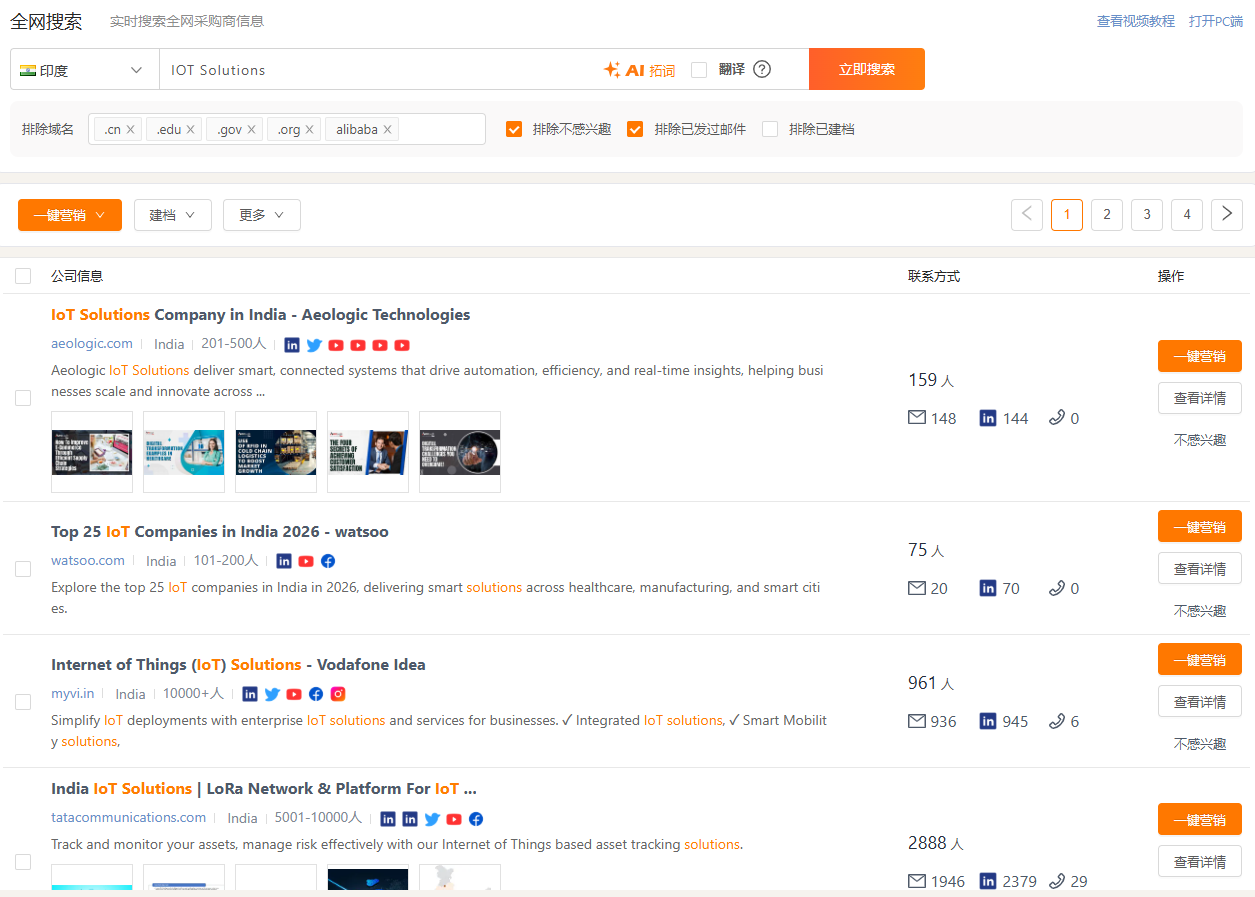Image resolution: width=1255 pixels, height=897 pixels.
Task: Select the Vodafone Idea row checkbox
Action: (x=23, y=702)
